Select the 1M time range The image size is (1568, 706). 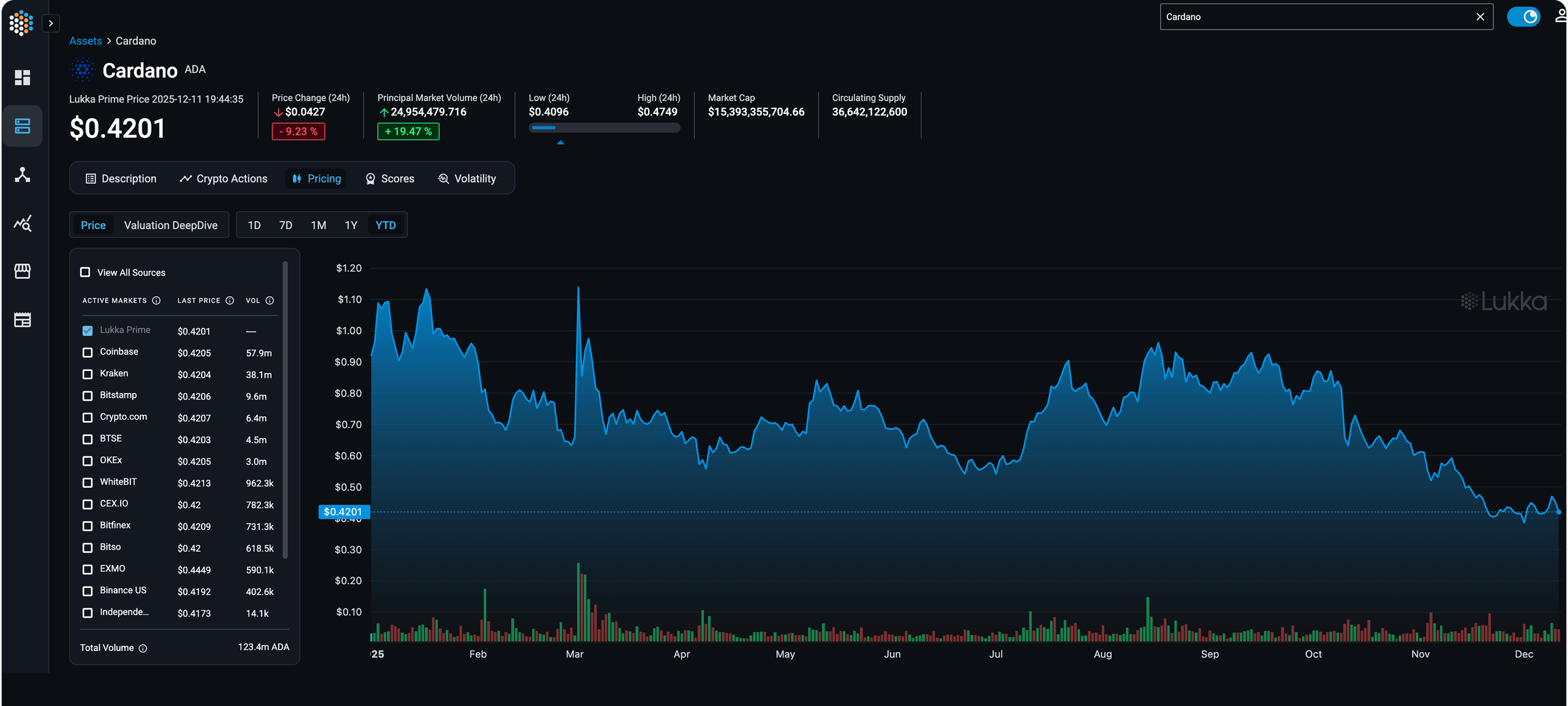click(318, 225)
